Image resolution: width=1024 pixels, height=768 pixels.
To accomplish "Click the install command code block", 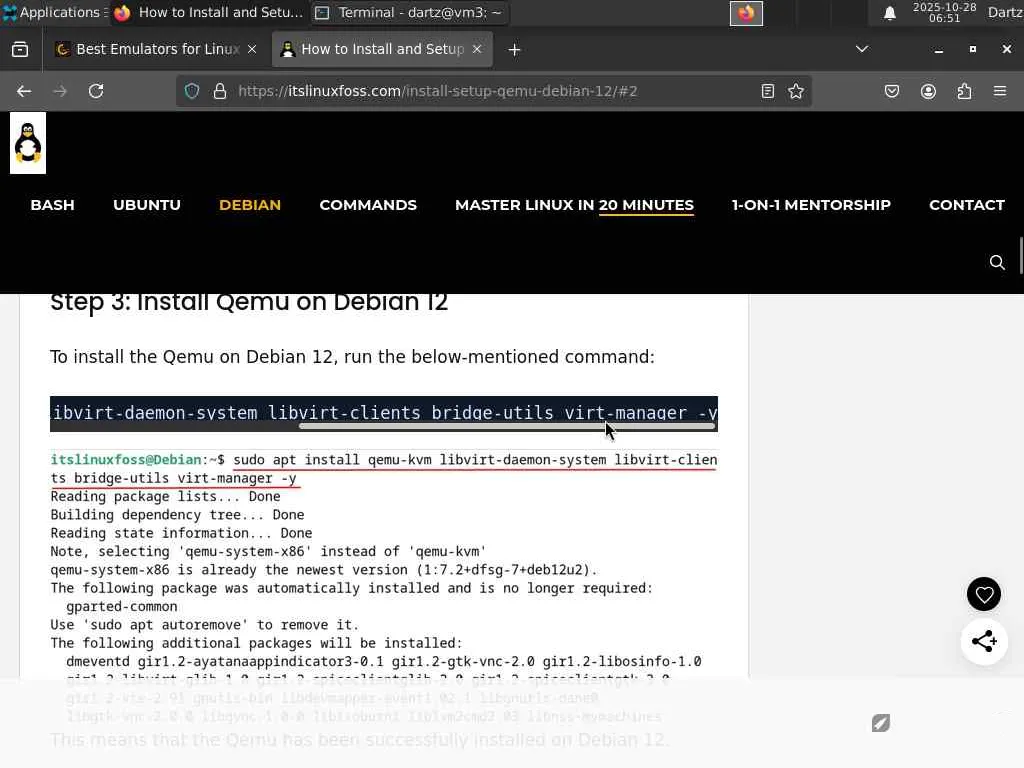I will (x=384, y=413).
